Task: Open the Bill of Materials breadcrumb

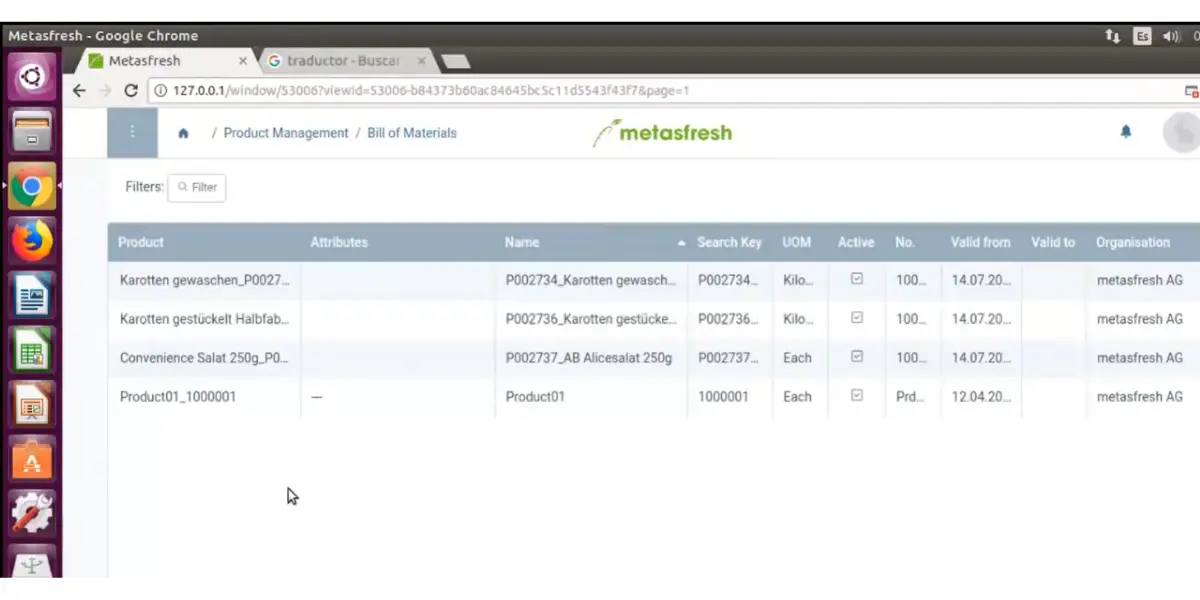Action: (412, 133)
